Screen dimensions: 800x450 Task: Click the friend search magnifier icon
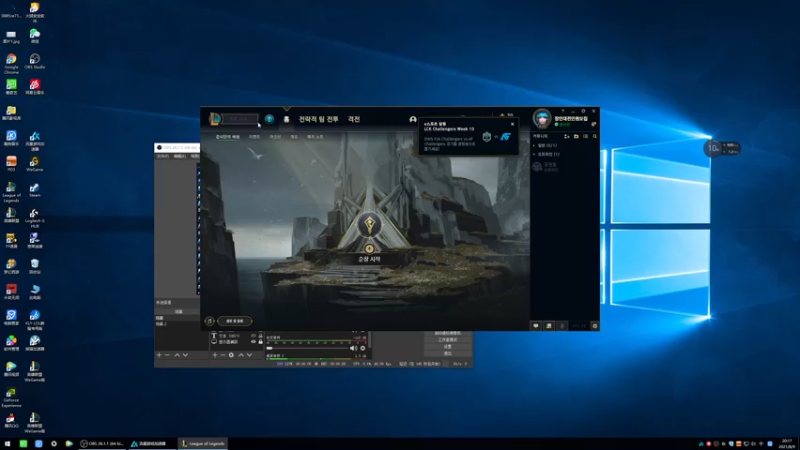coord(595,136)
